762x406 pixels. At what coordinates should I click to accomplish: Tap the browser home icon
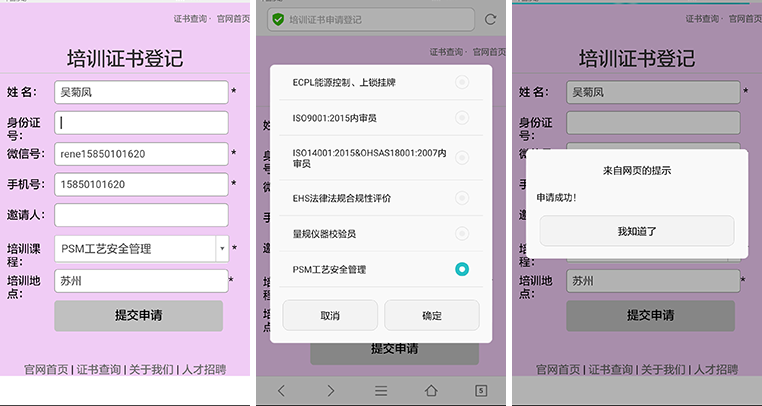pos(431,390)
